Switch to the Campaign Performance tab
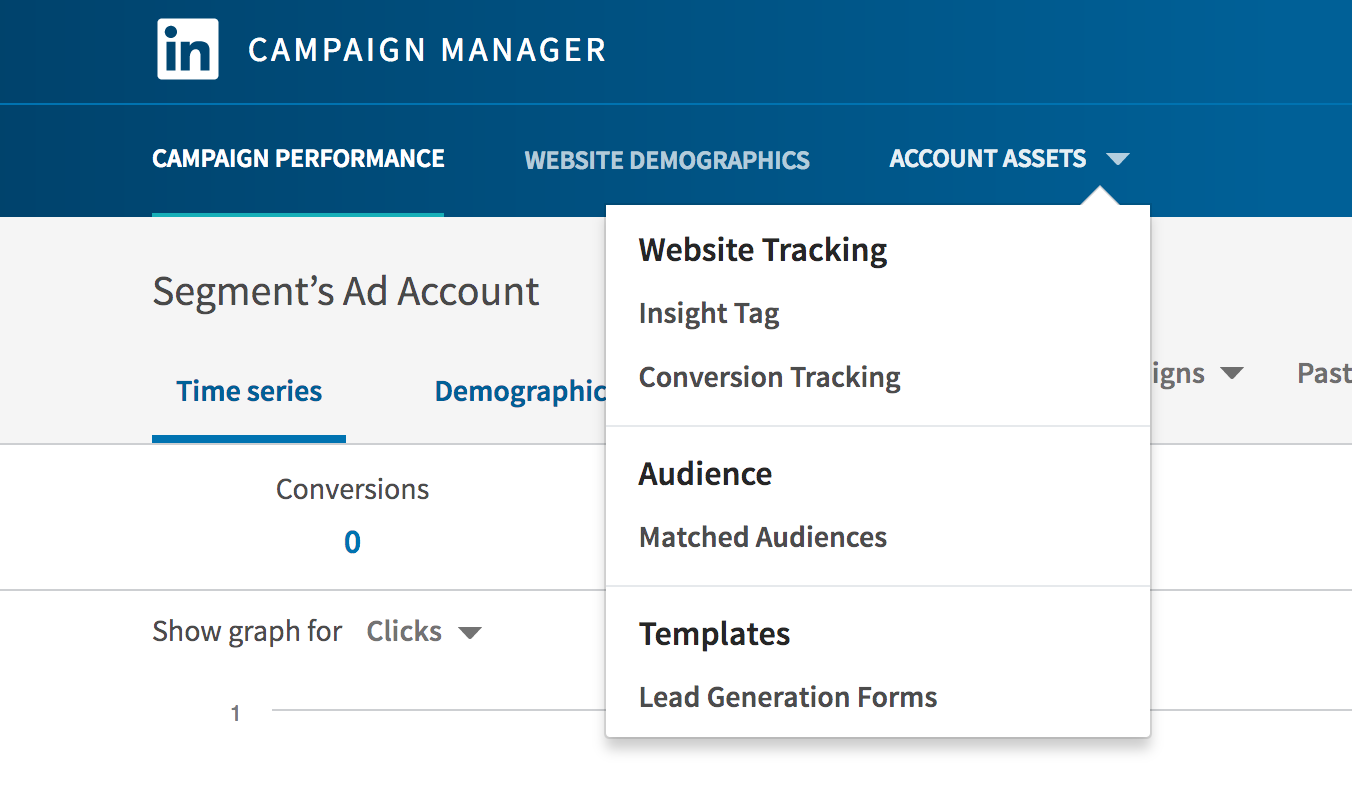Viewport: 1352px width, 799px height. click(x=298, y=158)
